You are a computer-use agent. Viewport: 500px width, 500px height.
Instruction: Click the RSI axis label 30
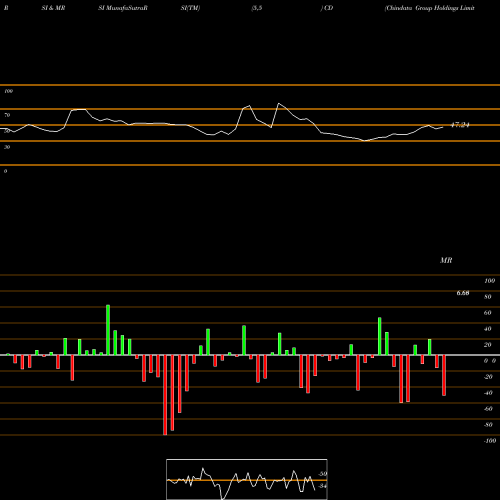click(x=7, y=147)
